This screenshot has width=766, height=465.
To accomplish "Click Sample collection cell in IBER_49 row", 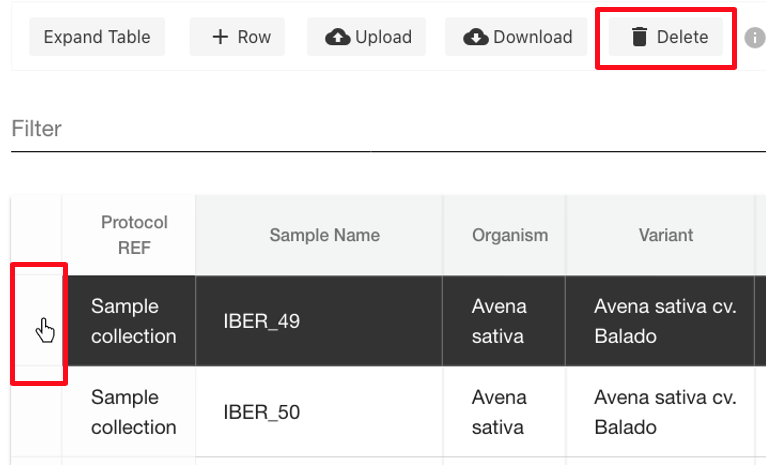I will coord(128,321).
